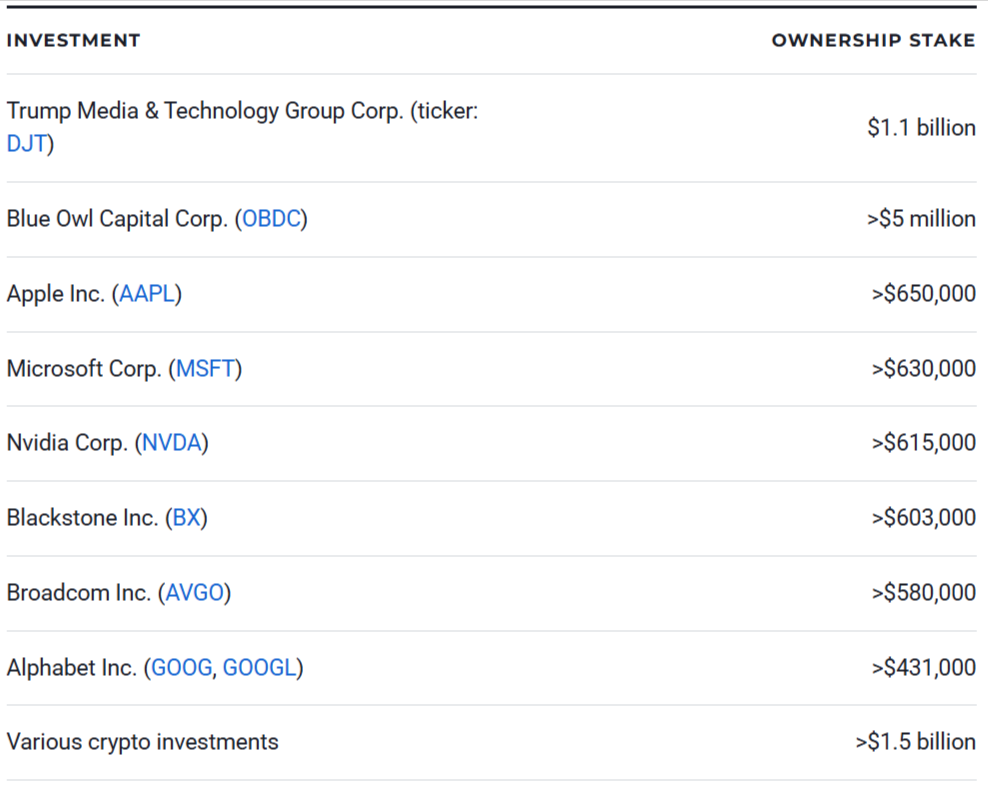Image resolution: width=988 pixels, height=797 pixels.
Task: Select the Various crypto investments row label
Action: tap(142, 742)
